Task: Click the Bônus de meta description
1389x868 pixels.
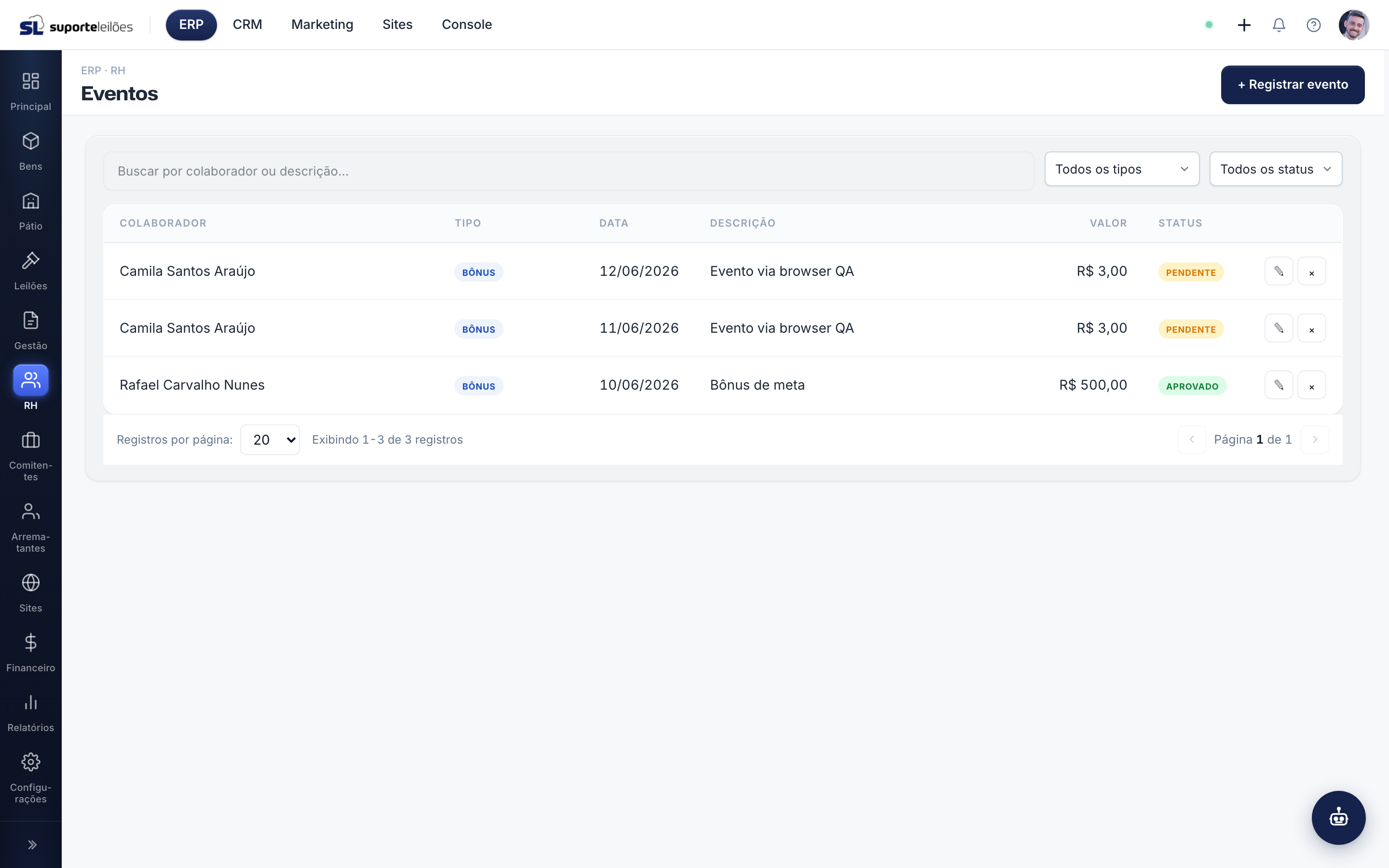Action: click(757, 385)
